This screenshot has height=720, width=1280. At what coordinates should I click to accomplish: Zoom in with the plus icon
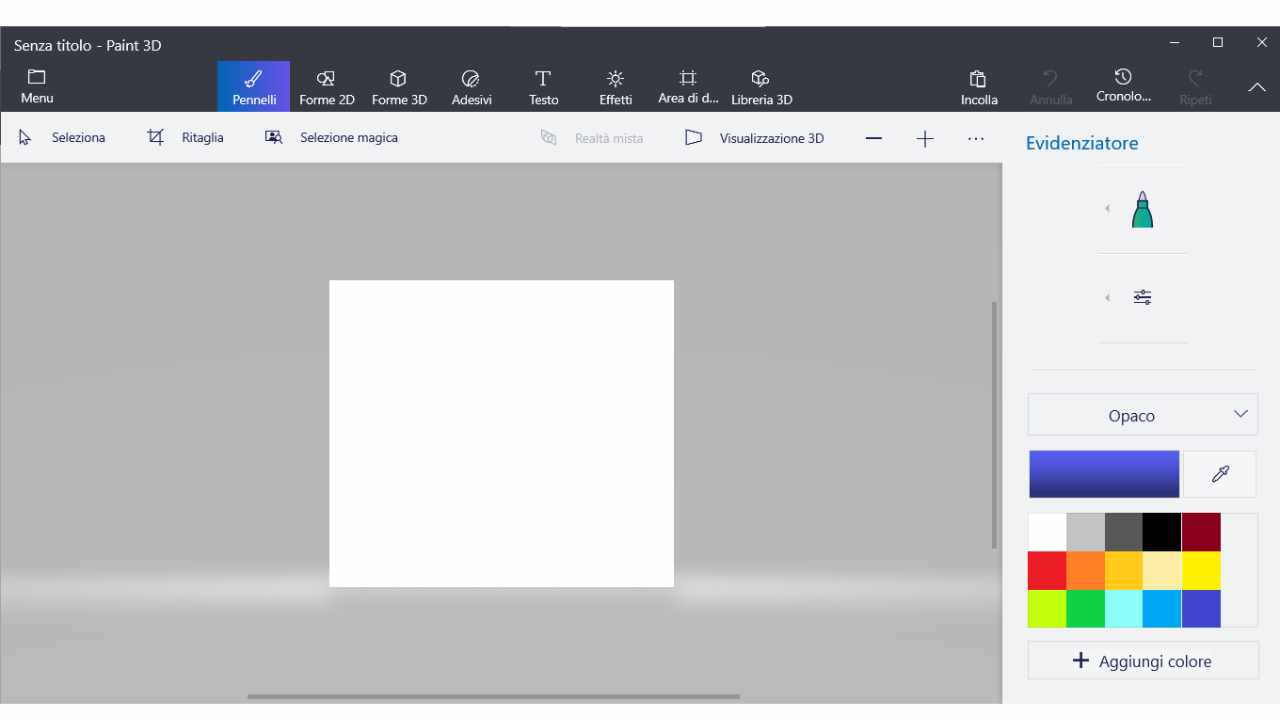925,139
